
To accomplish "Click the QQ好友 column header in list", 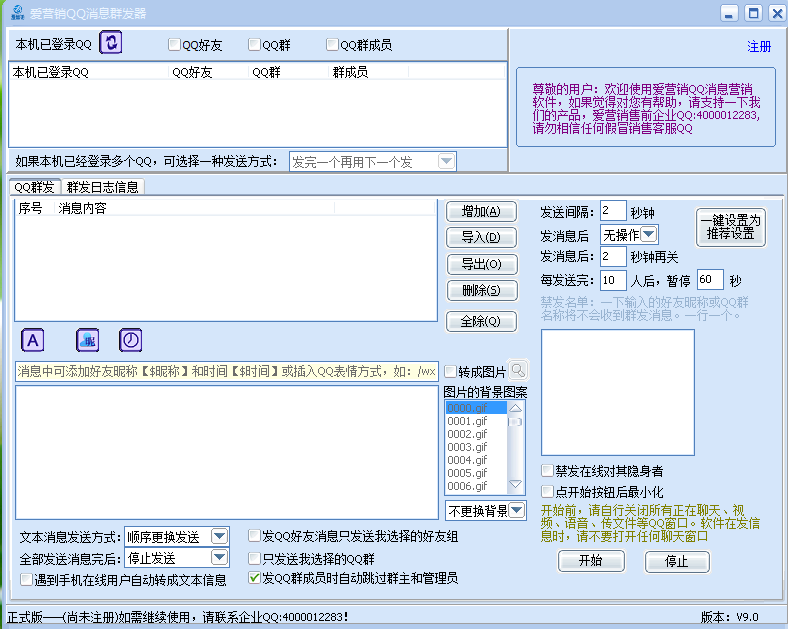I will point(209,72).
